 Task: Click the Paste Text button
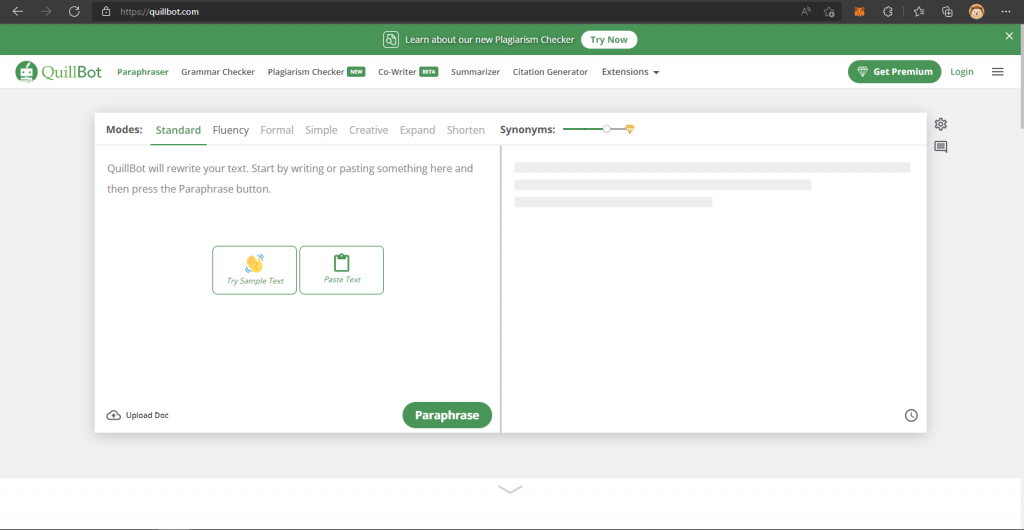[x=342, y=270]
